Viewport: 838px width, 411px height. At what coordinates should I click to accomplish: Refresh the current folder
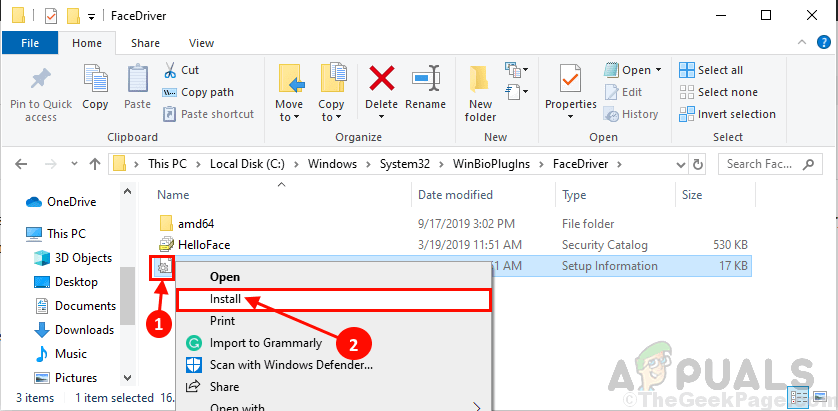(x=698, y=164)
